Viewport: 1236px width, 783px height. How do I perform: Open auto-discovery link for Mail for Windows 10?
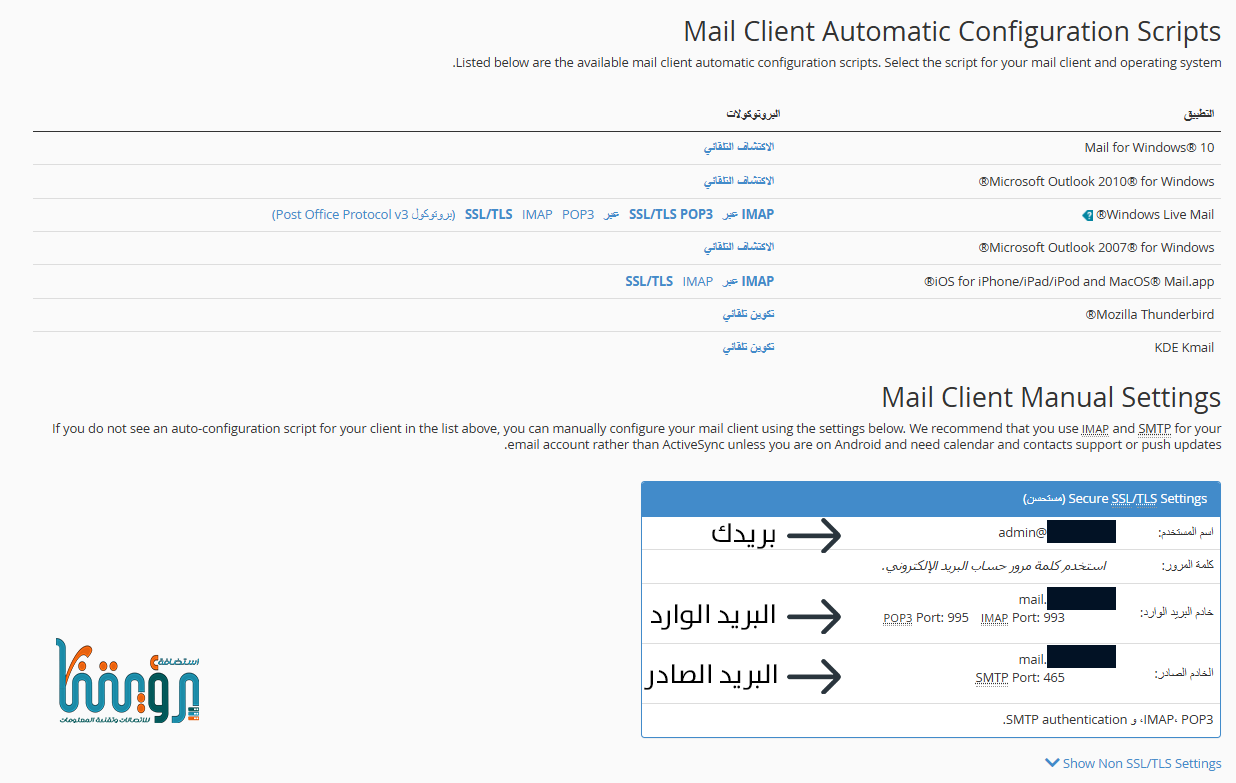[x=738, y=148]
